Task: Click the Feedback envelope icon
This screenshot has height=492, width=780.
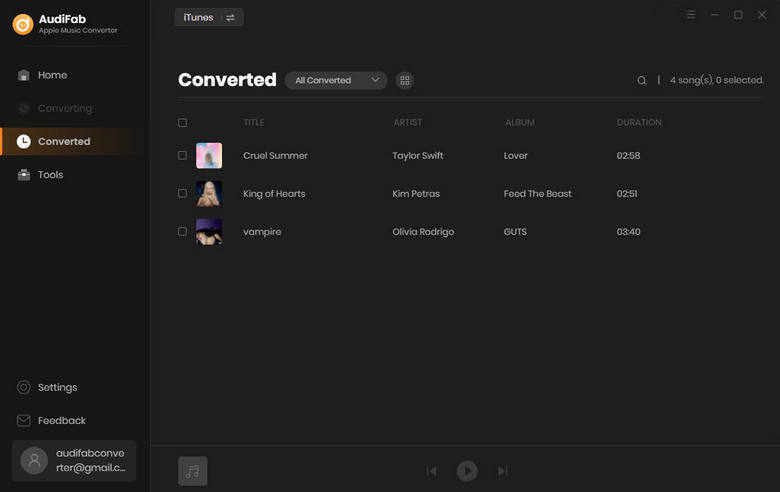Action: click(x=23, y=420)
